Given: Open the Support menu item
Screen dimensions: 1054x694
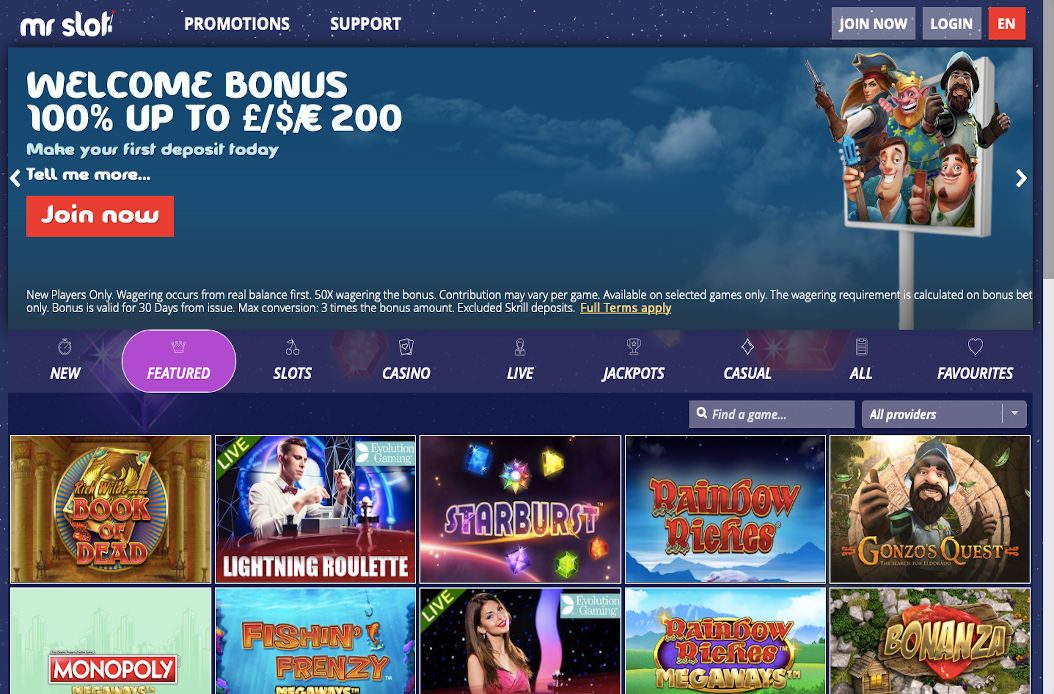Looking at the screenshot, I should pos(366,24).
